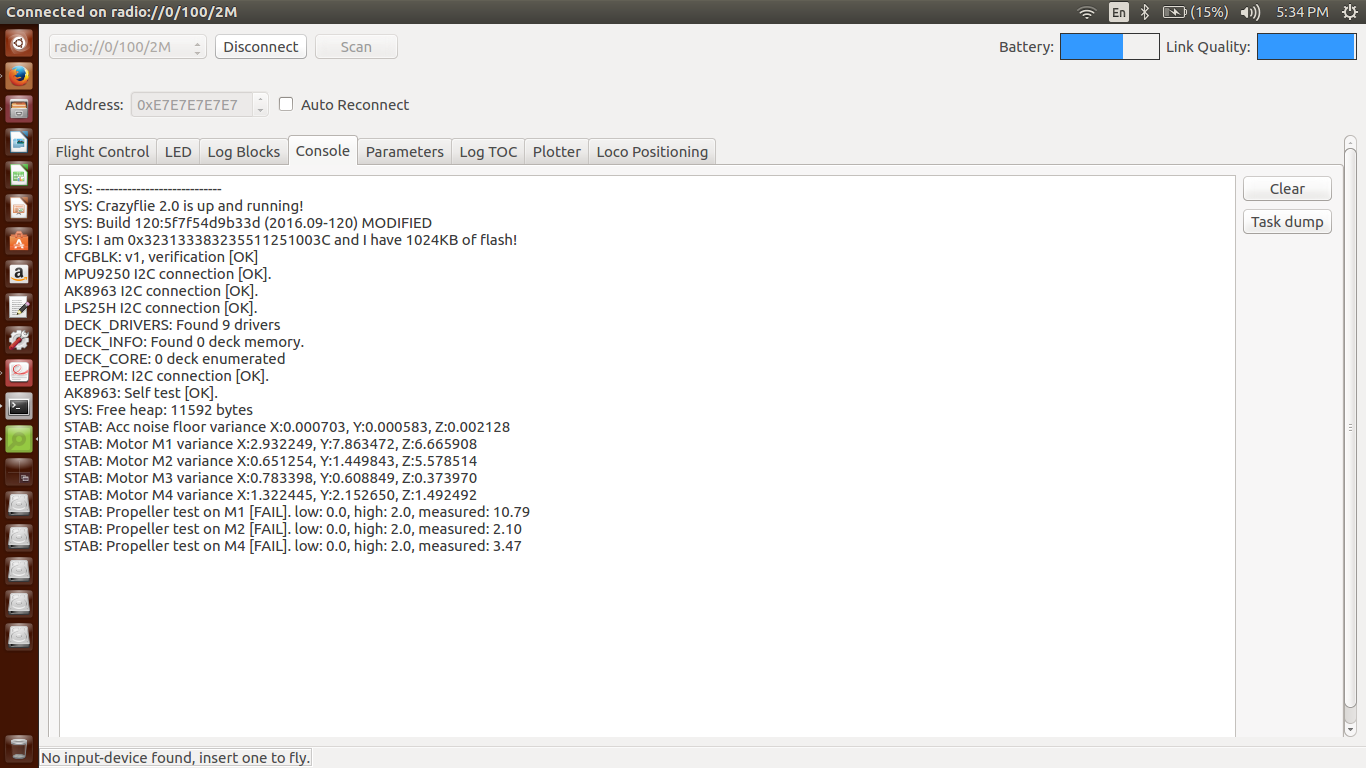Open the Parameters tab
The image size is (1366, 768).
coord(404,152)
